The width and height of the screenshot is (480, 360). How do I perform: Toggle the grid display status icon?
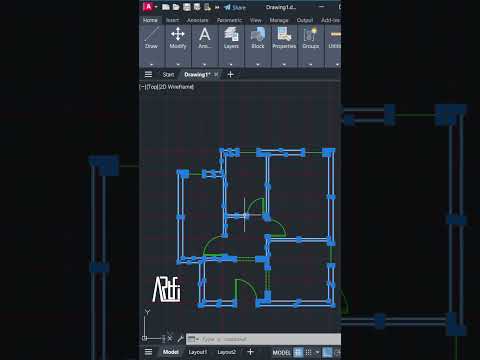tap(298, 352)
